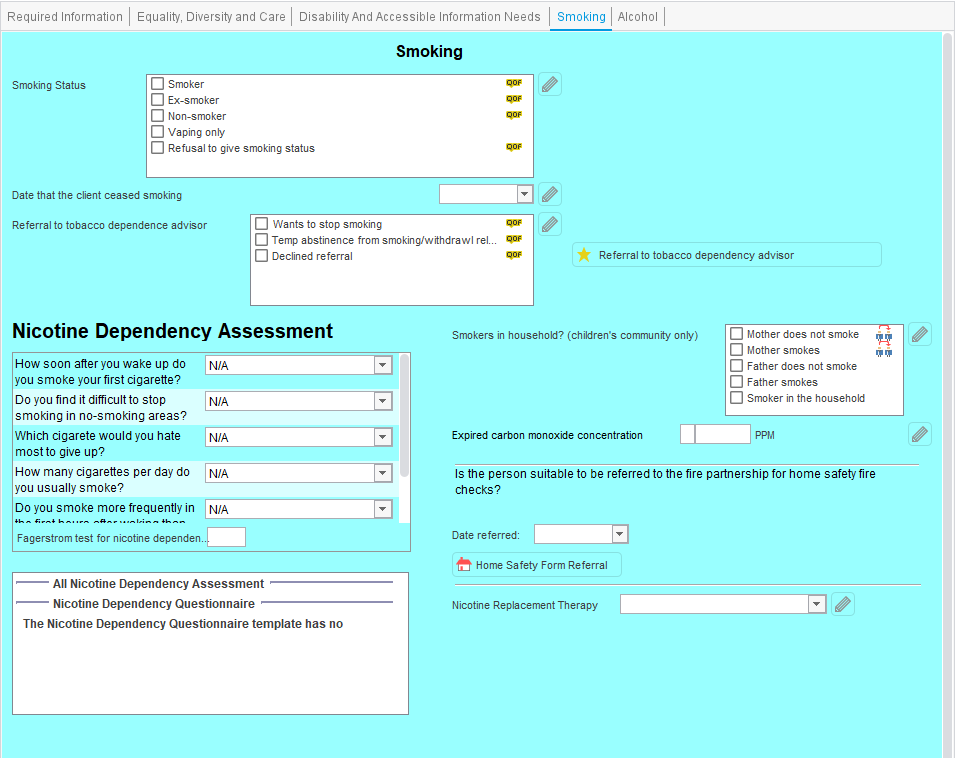Click All Nicotine Dependency Assessment heading
Image resolution: width=955 pixels, height=758 pixels.
158,583
